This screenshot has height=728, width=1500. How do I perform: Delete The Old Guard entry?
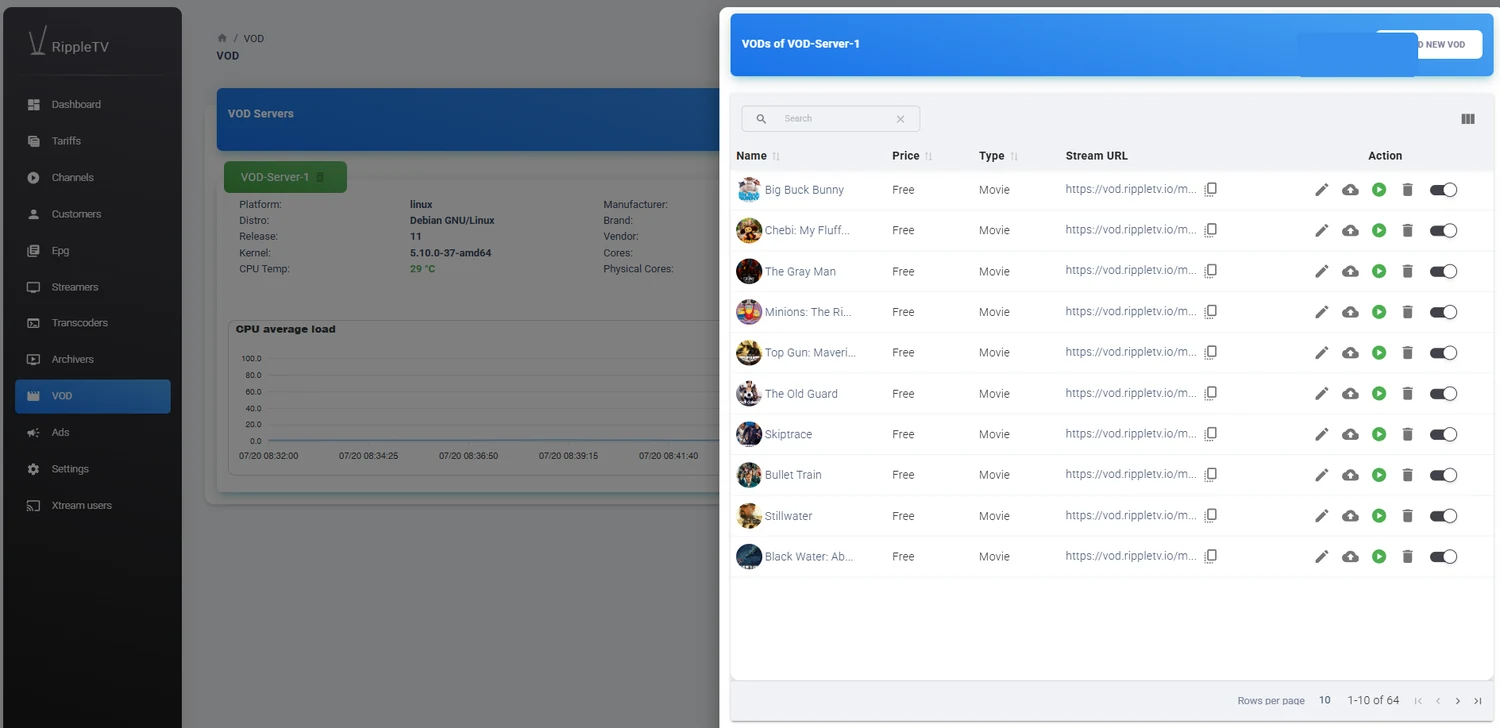1408,394
